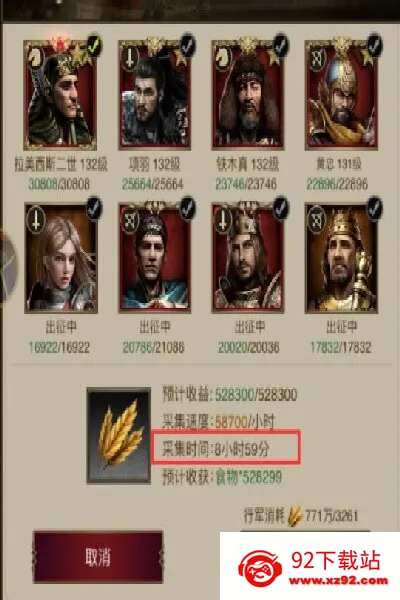Select the 铁木真 hero portrait
Screen dimensions: 400x600
coord(248,95)
